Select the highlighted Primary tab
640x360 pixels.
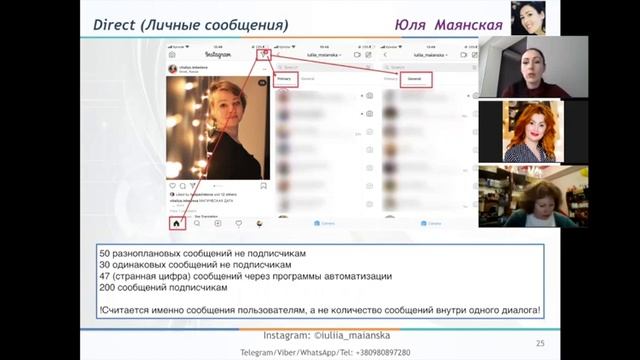pos(284,79)
